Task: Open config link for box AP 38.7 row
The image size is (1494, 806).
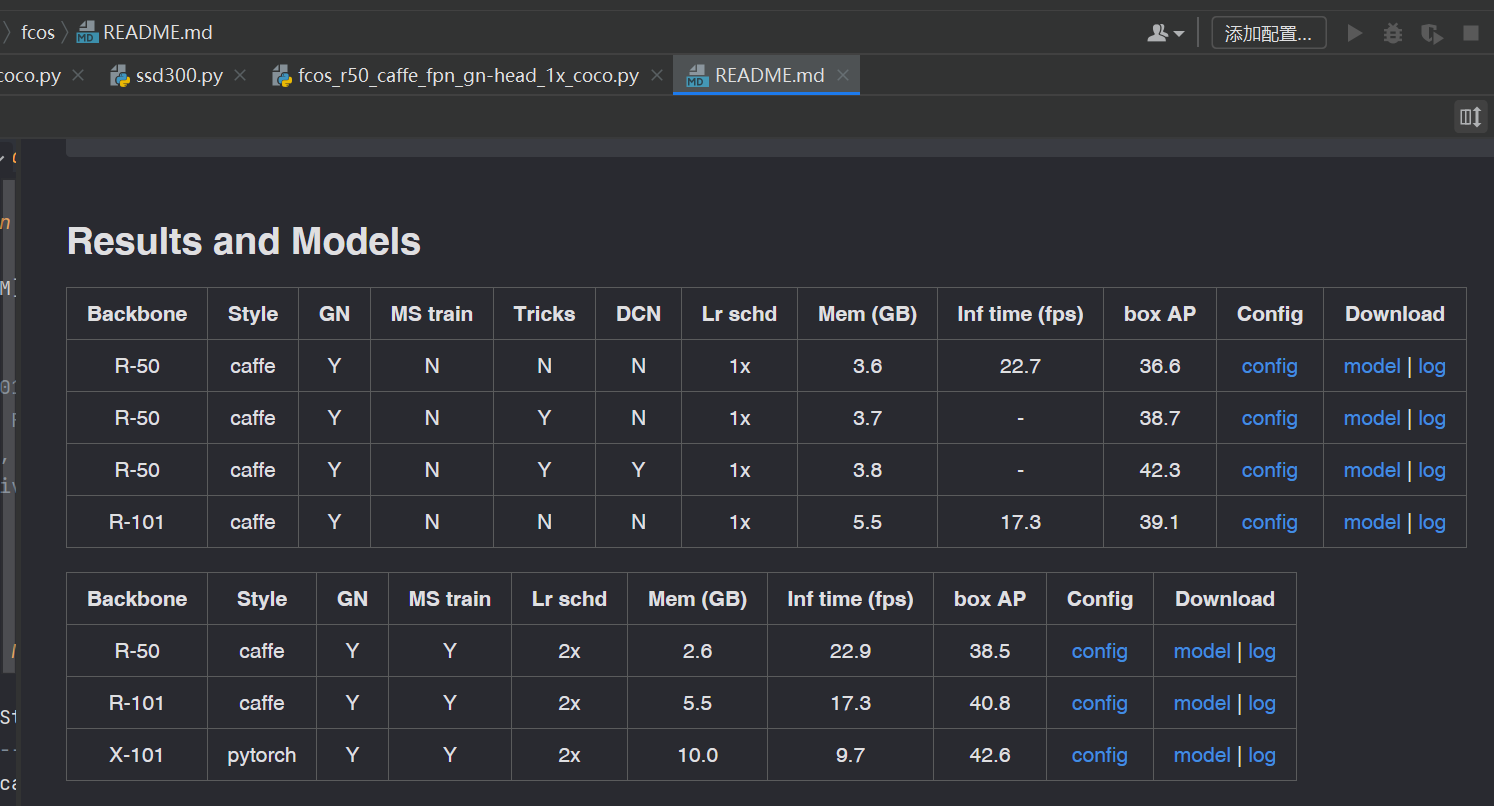Action: coord(1270,418)
